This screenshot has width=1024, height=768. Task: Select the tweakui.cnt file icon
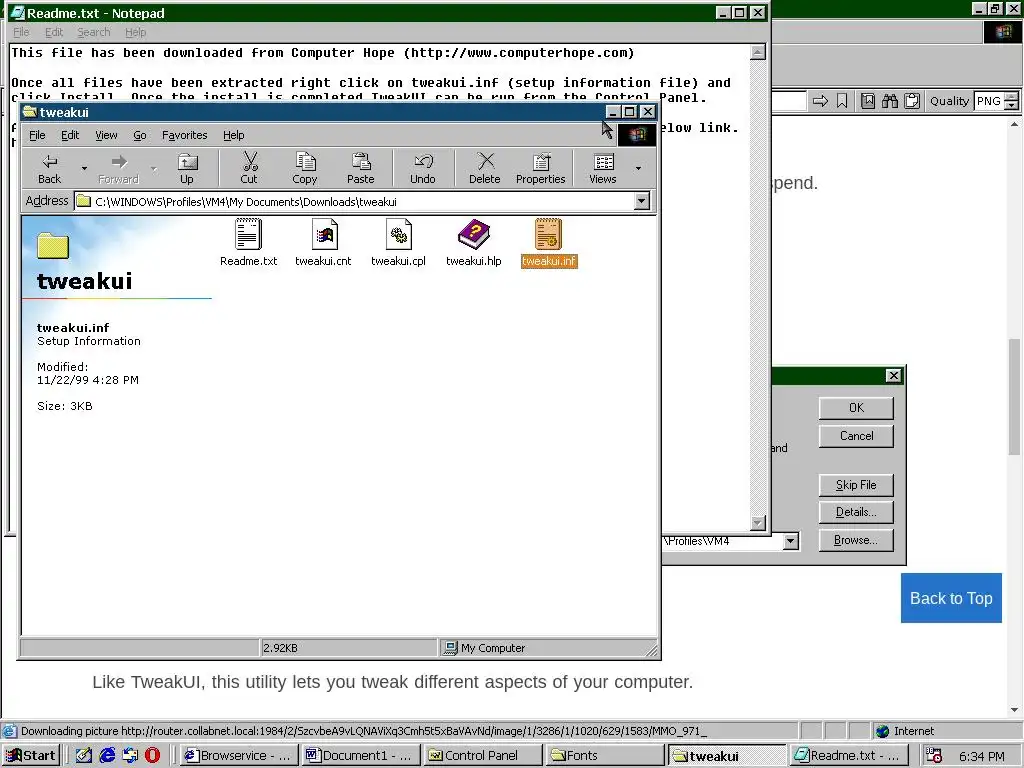click(323, 242)
